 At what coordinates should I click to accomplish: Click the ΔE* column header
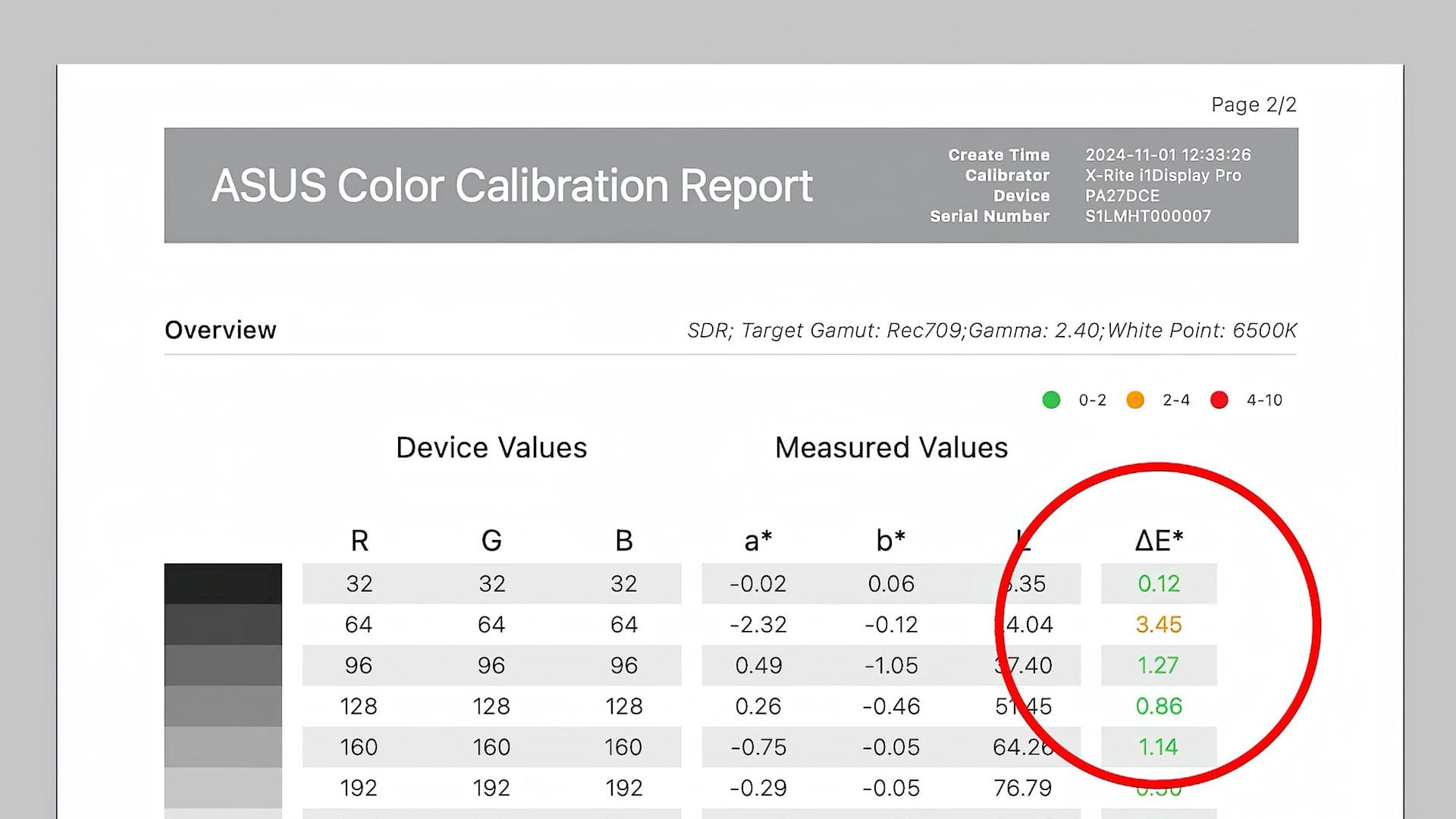pos(1159,541)
